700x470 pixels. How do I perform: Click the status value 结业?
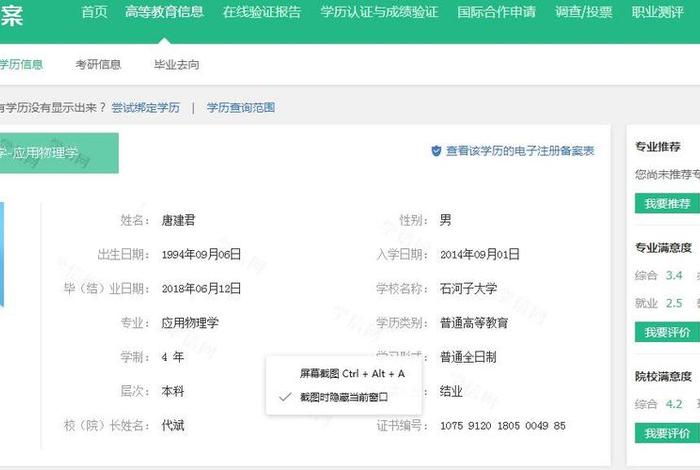(451, 391)
